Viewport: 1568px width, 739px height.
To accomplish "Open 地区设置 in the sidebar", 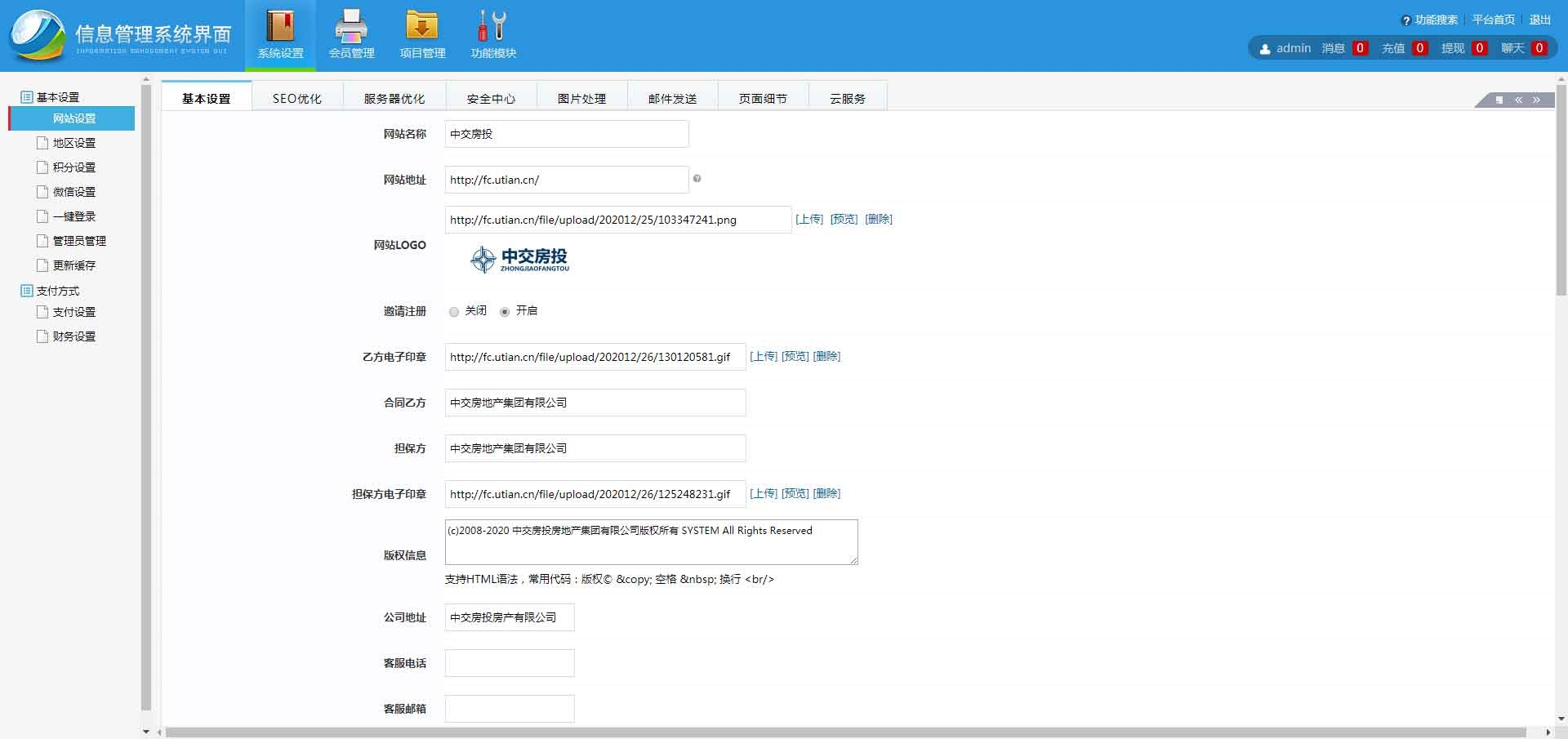I will [x=73, y=143].
